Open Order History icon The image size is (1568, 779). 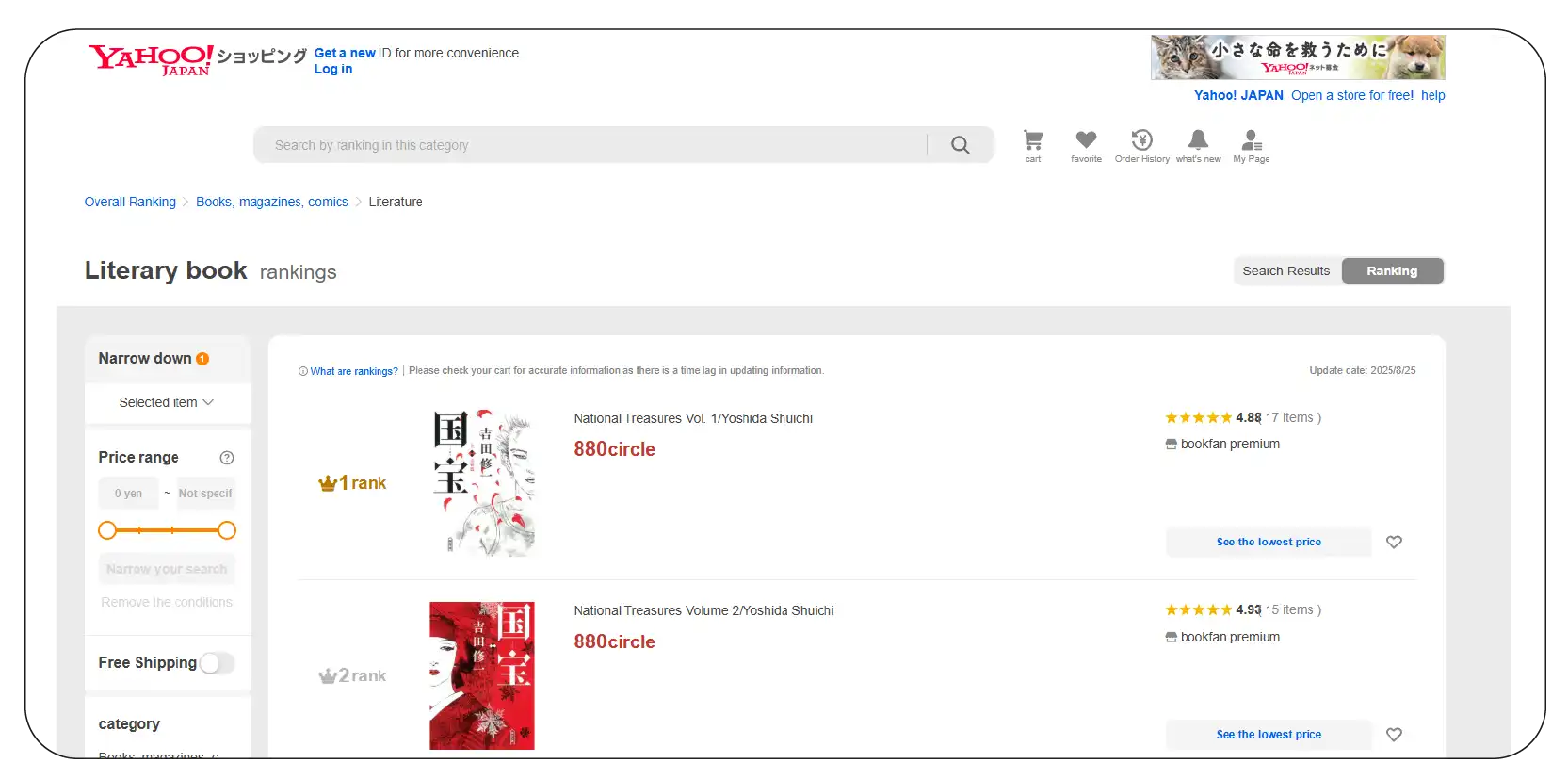click(x=1141, y=144)
